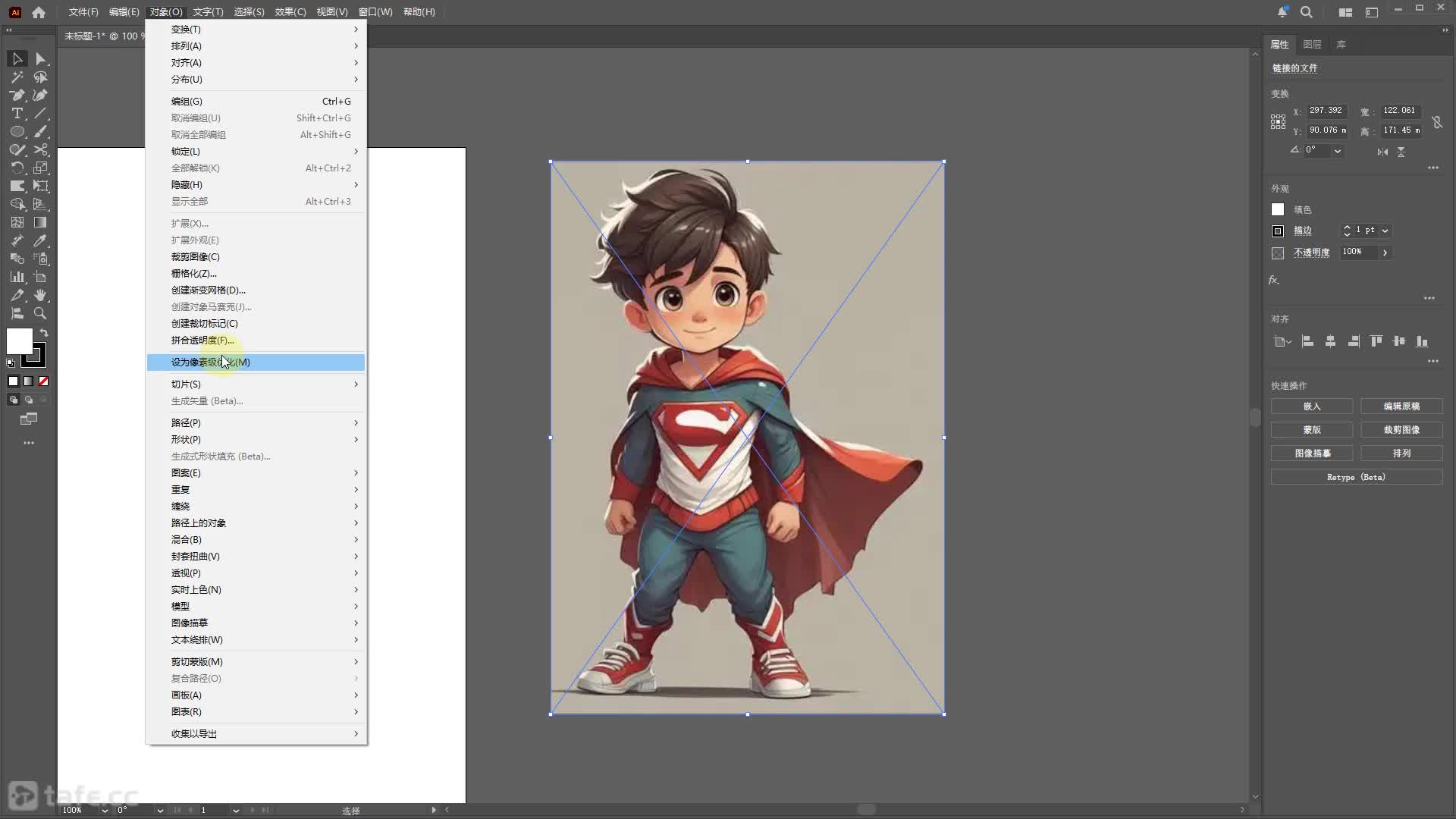Choose the Ellipse tool

coord(17,132)
